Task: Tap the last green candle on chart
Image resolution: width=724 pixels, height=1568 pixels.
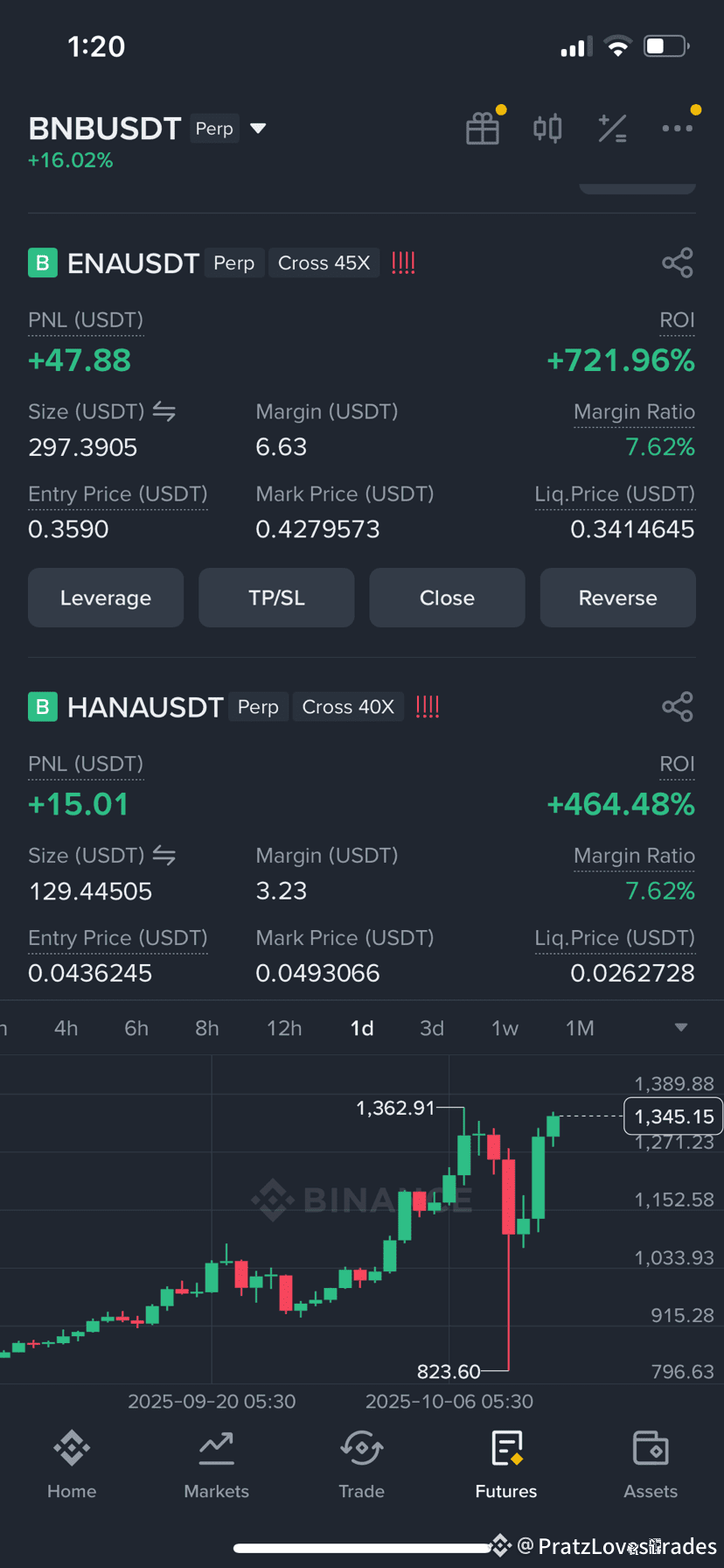Action: [553, 1127]
